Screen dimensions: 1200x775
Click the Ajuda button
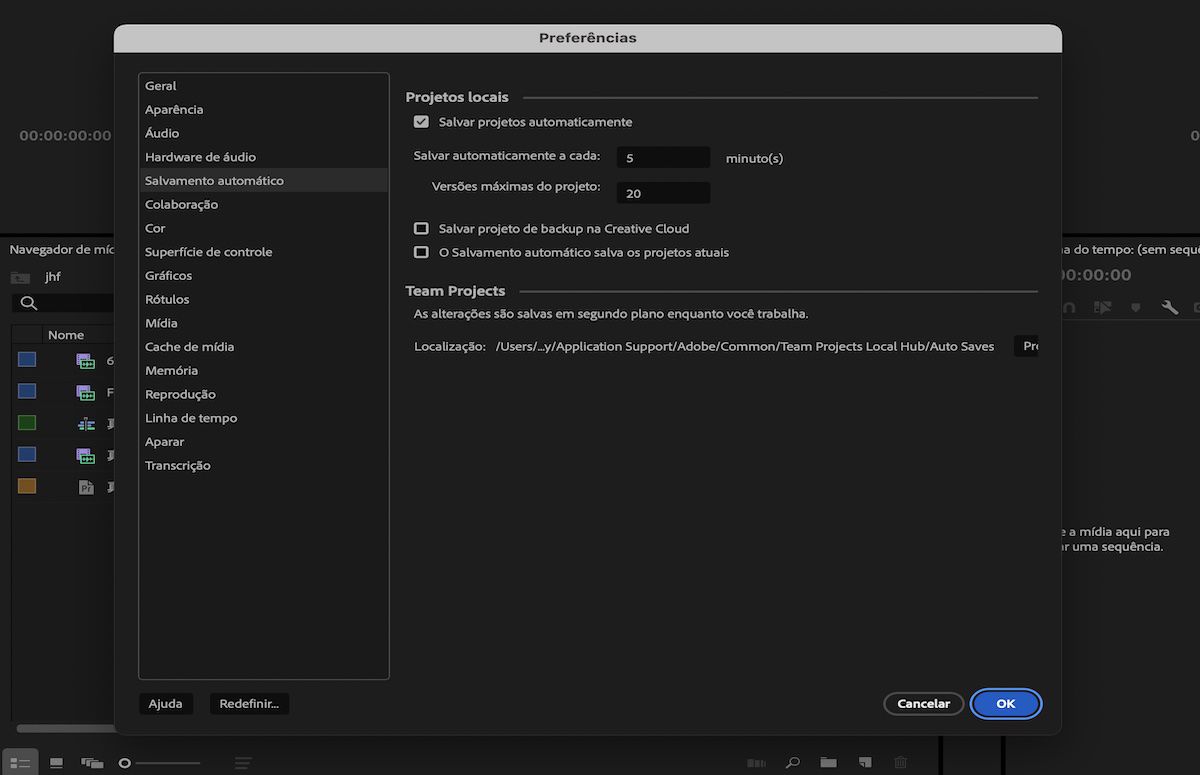166,703
